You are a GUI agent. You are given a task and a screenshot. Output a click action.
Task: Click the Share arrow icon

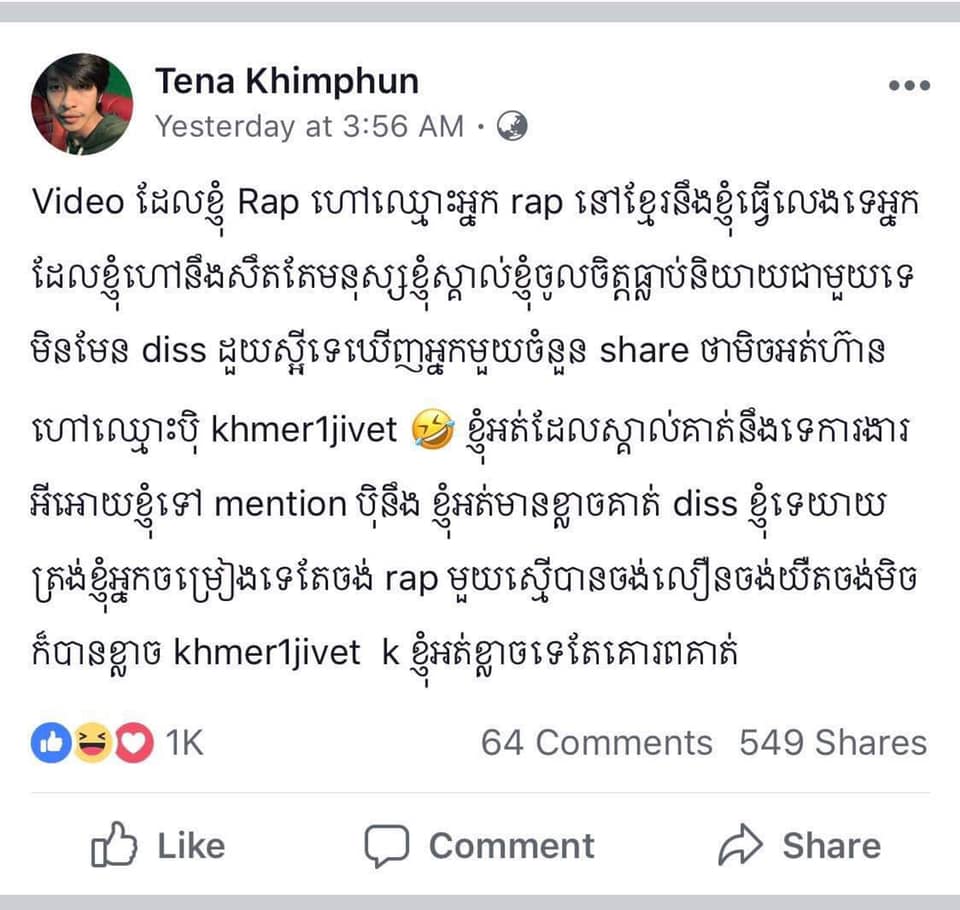click(x=741, y=846)
